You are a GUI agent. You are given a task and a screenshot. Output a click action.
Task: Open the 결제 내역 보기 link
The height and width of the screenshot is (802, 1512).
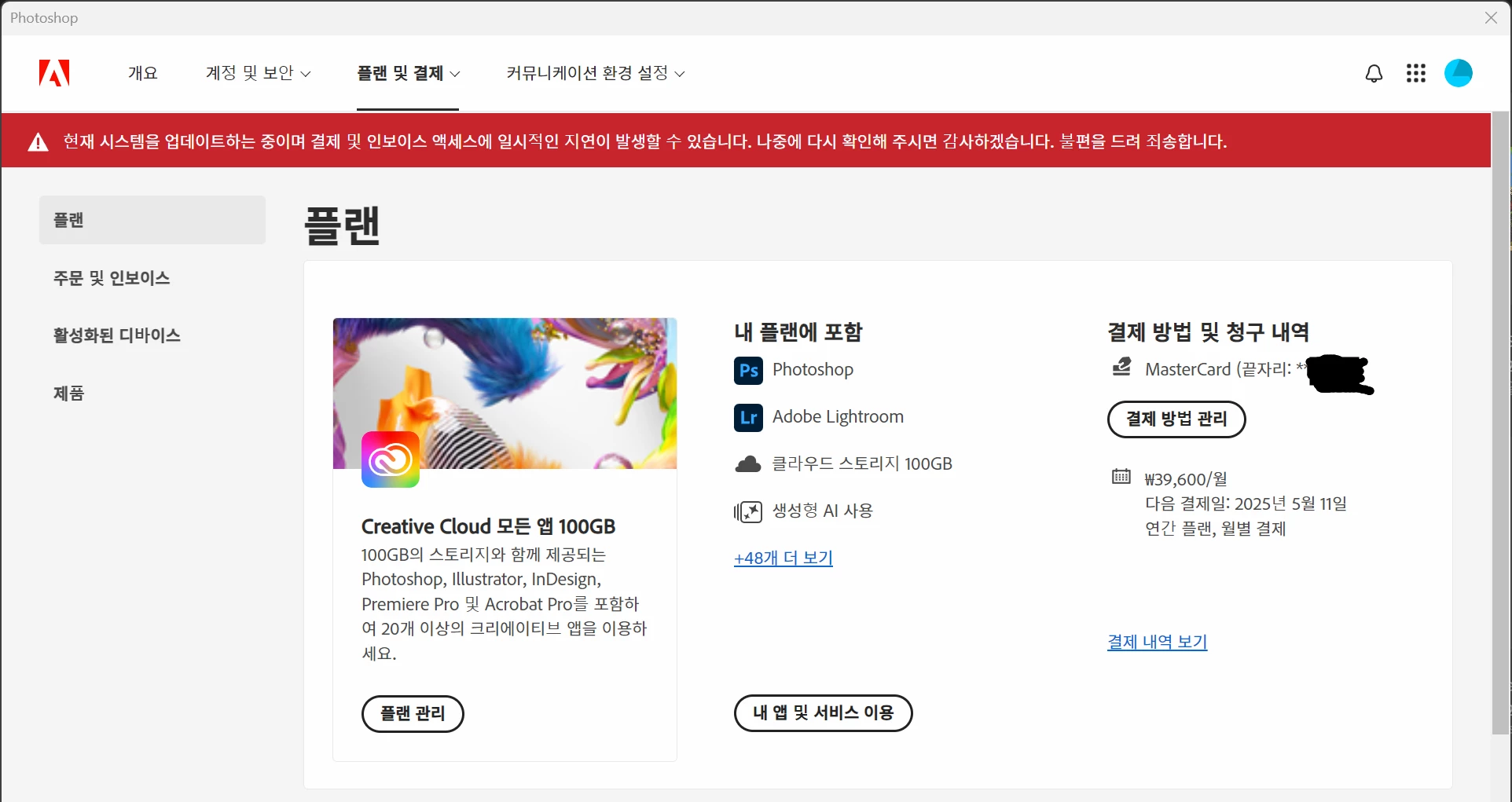[x=1158, y=642]
